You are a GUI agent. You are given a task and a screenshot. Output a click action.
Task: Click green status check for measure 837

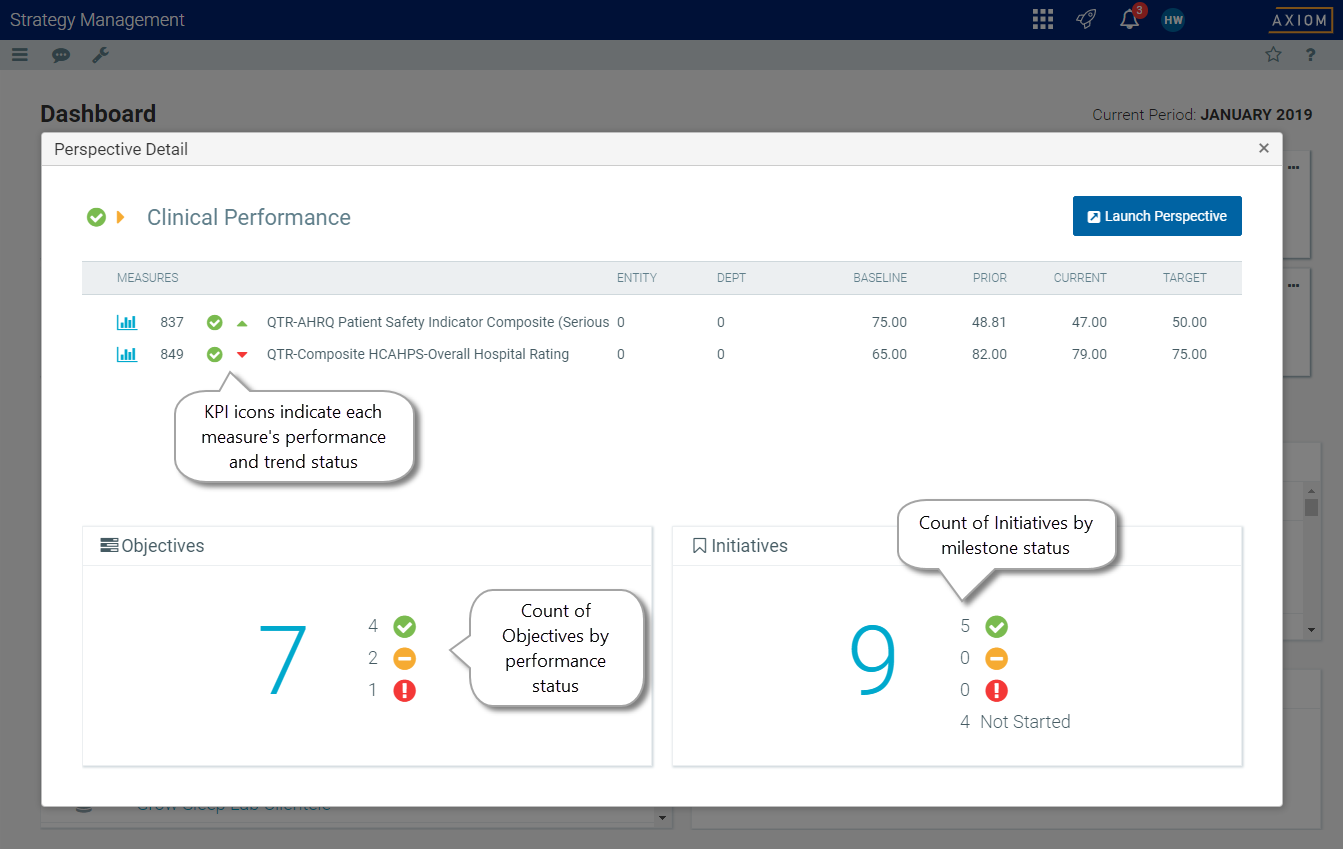(214, 322)
